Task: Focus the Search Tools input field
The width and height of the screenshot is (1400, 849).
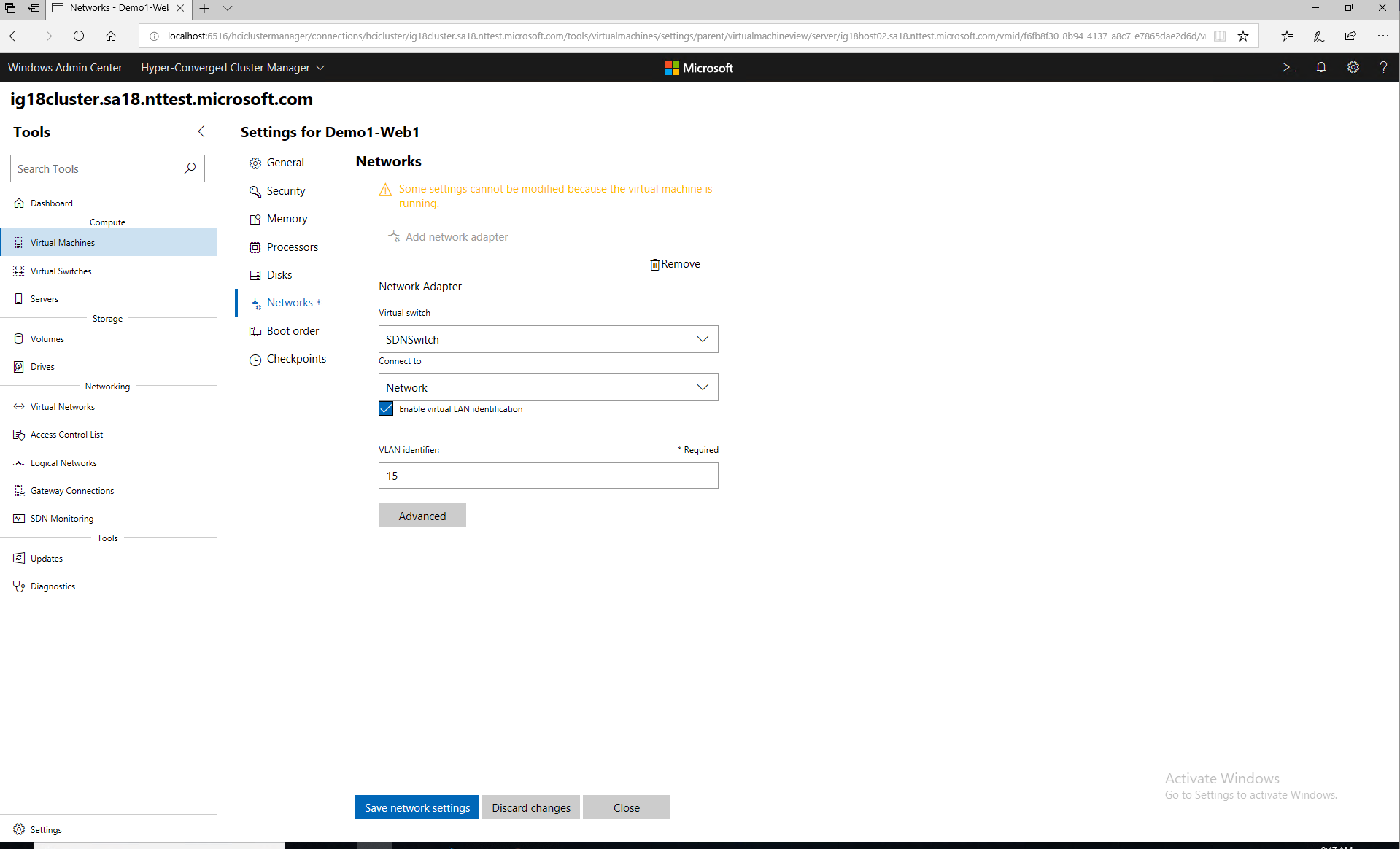Action: (x=107, y=168)
